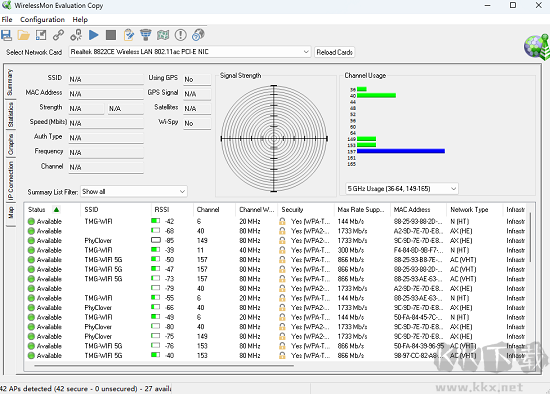The height and width of the screenshot is (394, 550).
Task: Click the padlock icon in the -40 RSSI row
Action: coord(282,355)
